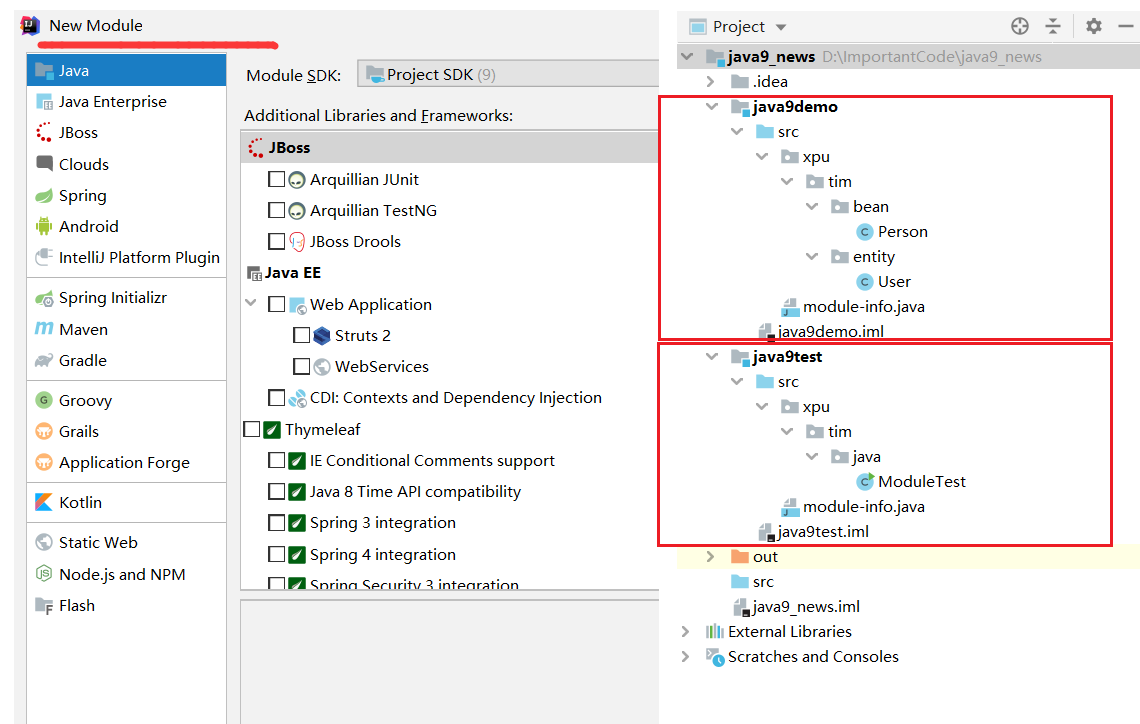Expand the External Libraries node

685,632
